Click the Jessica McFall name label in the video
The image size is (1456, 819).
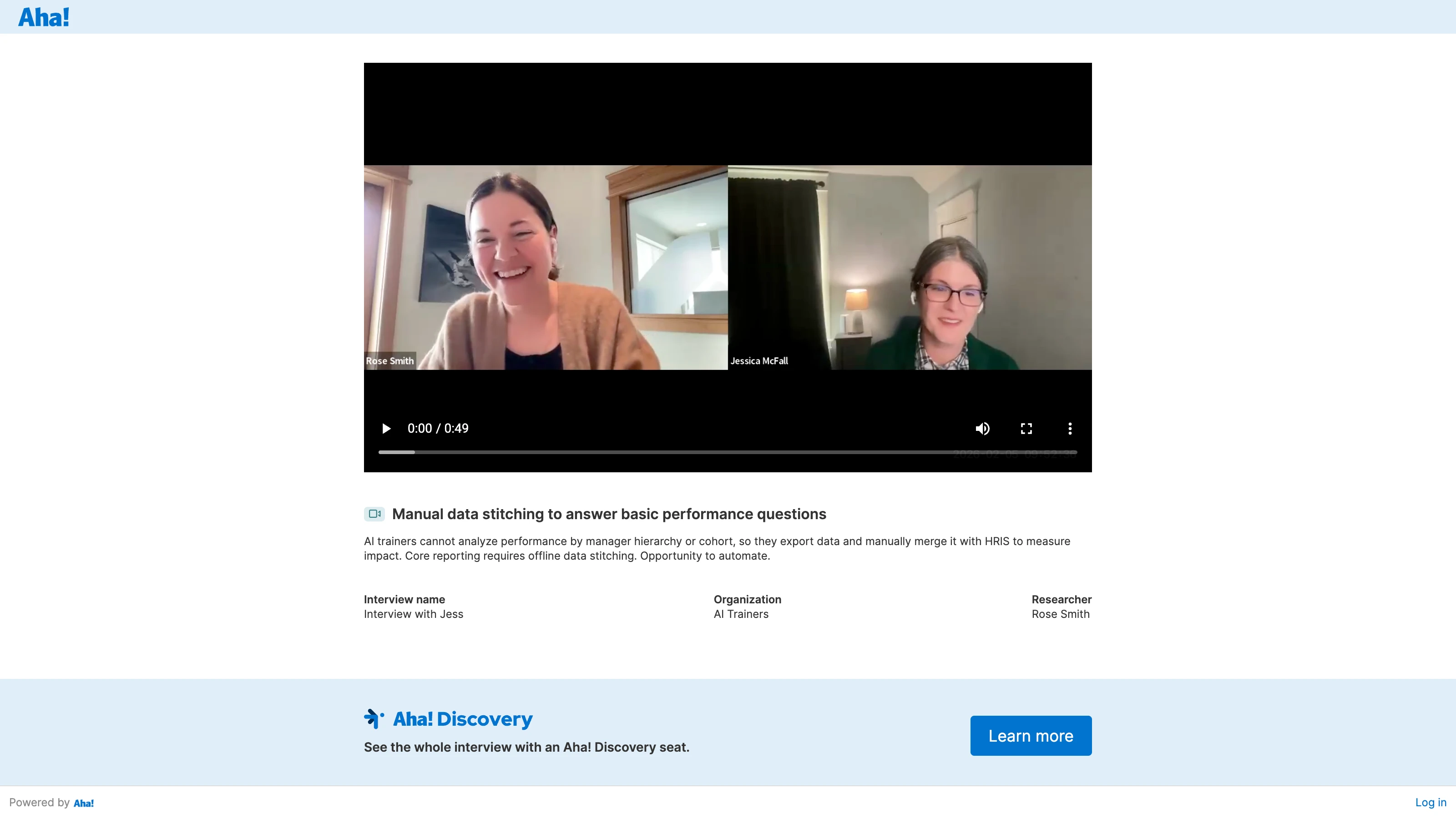tap(758, 361)
